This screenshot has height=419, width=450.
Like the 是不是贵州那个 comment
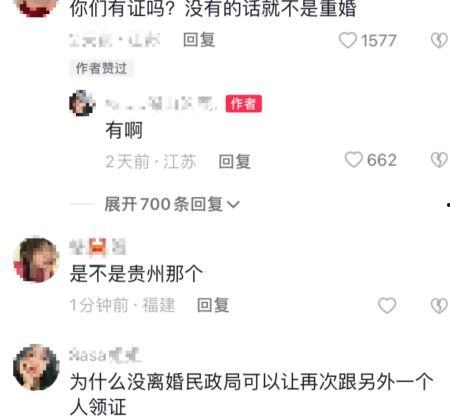tap(387, 305)
